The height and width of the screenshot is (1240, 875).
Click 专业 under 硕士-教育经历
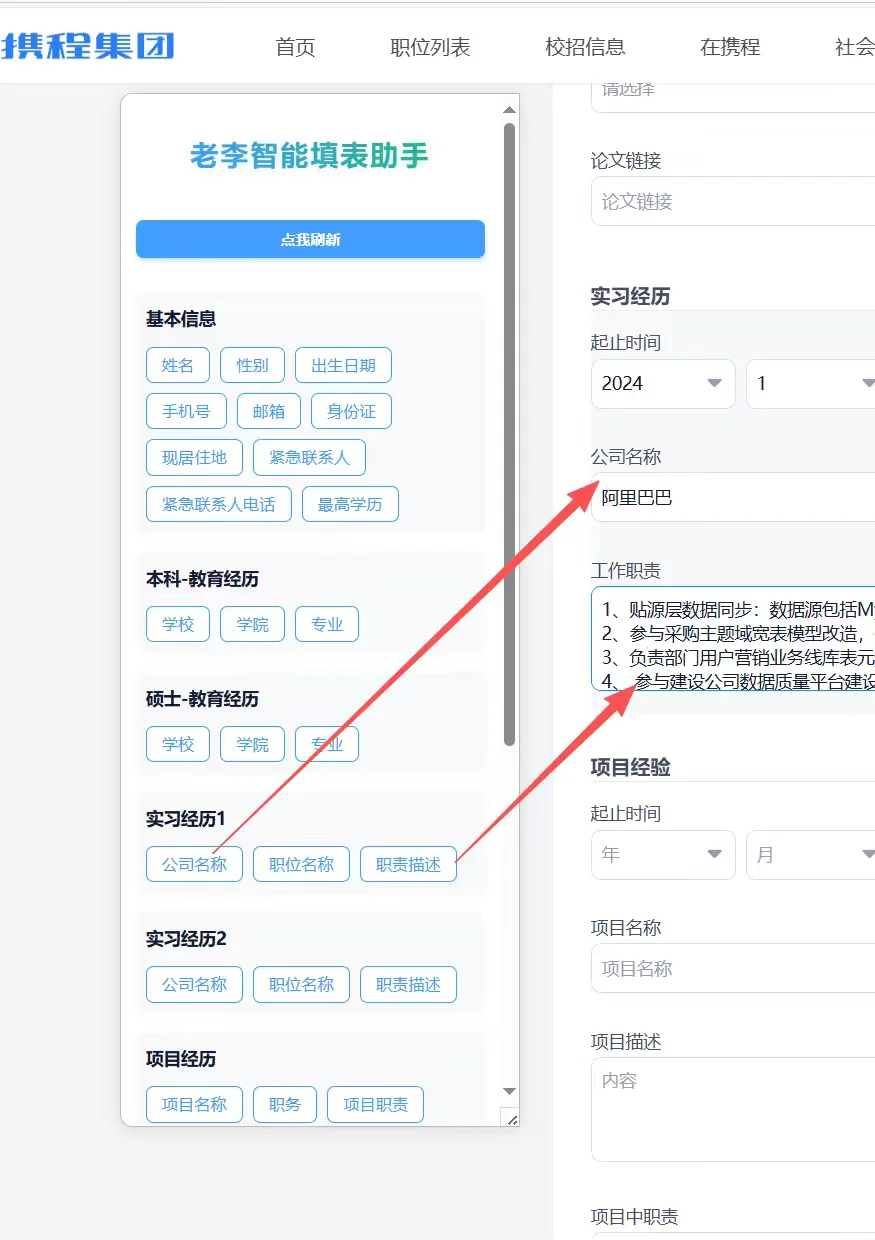327,744
